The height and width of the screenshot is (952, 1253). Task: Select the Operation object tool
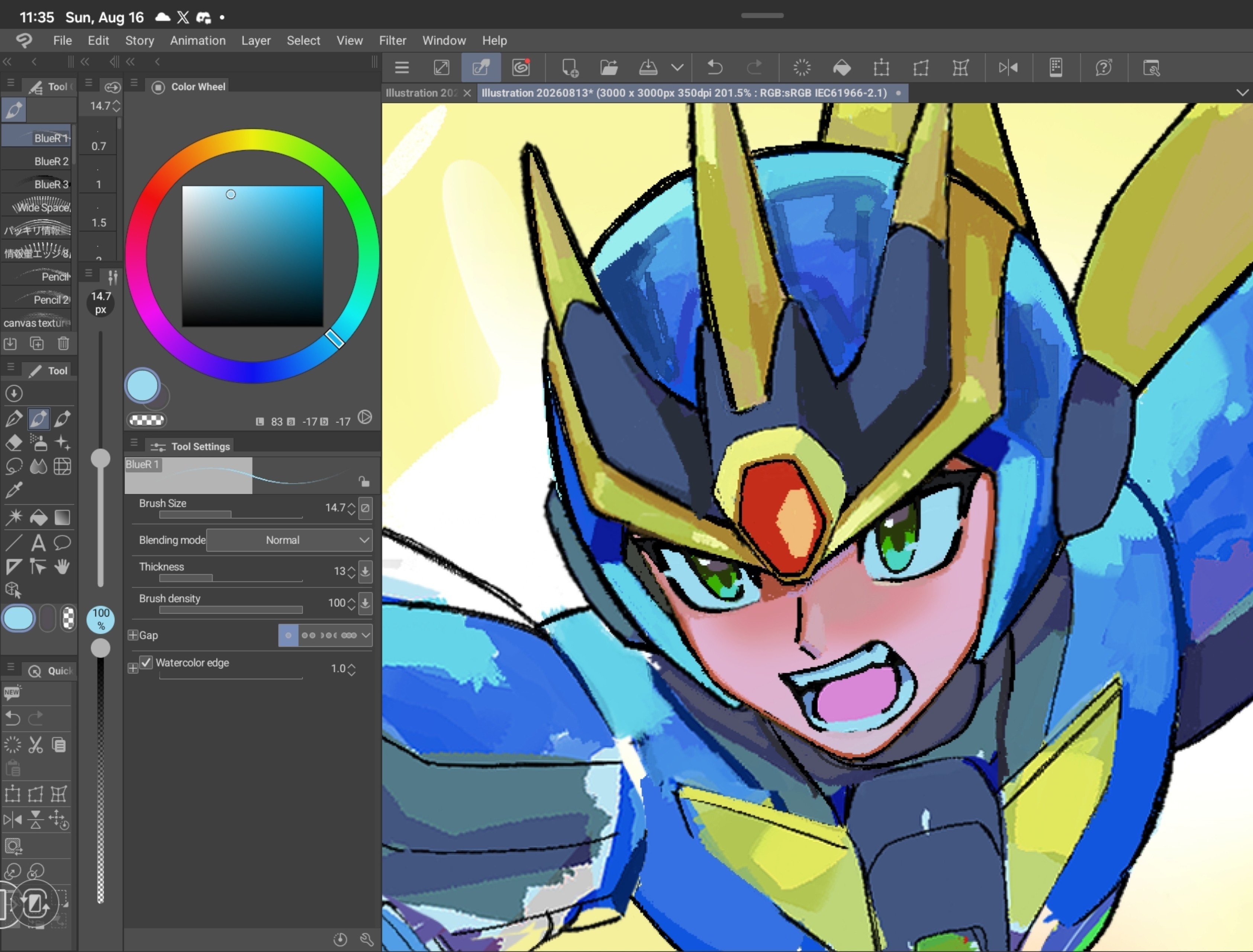pos(14,590)
